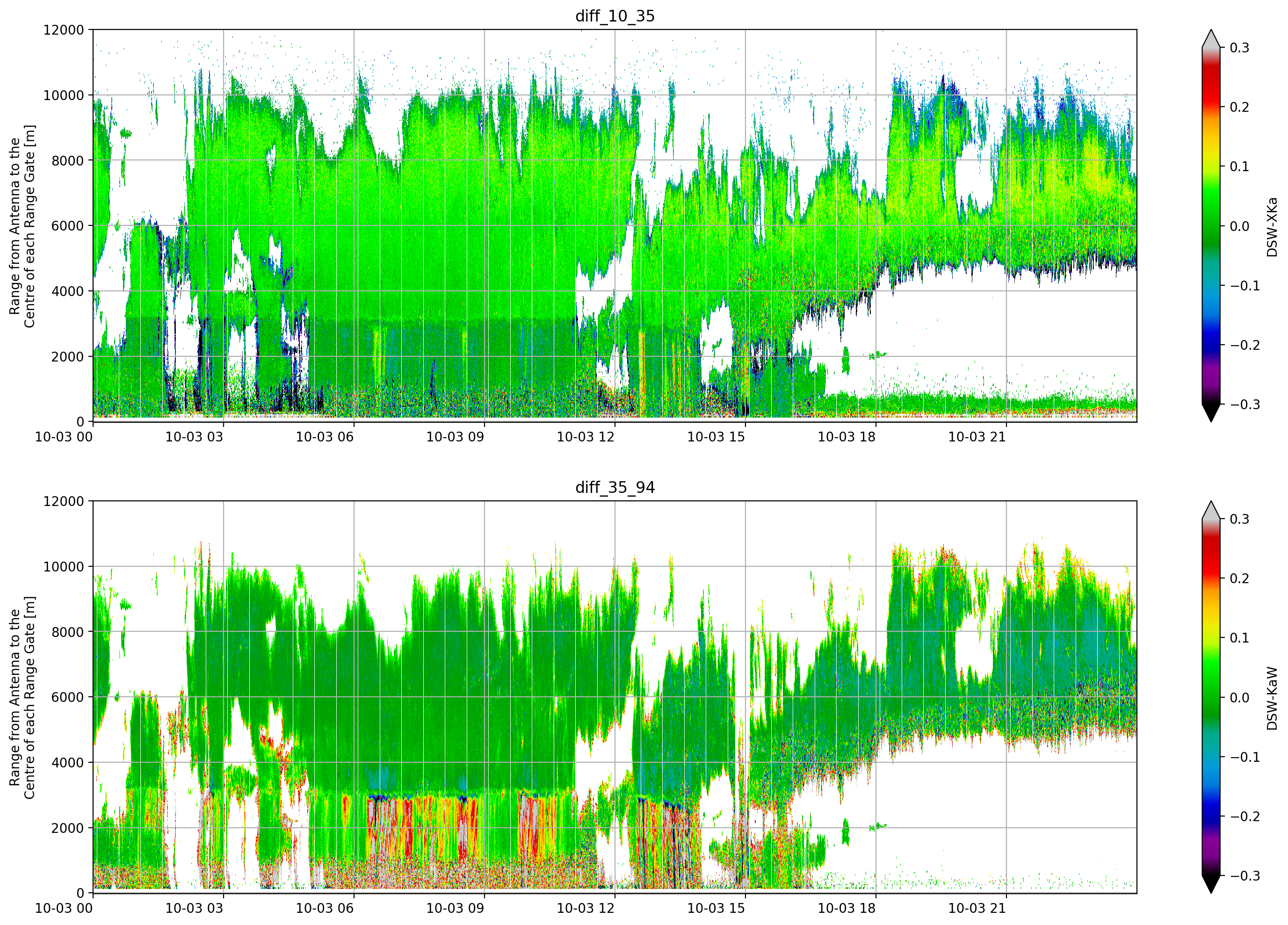Click the top colorbar upper extend arrow
Image resolution: width=1288 pixels, height=925 pixels.
[x=1211, y=39]
